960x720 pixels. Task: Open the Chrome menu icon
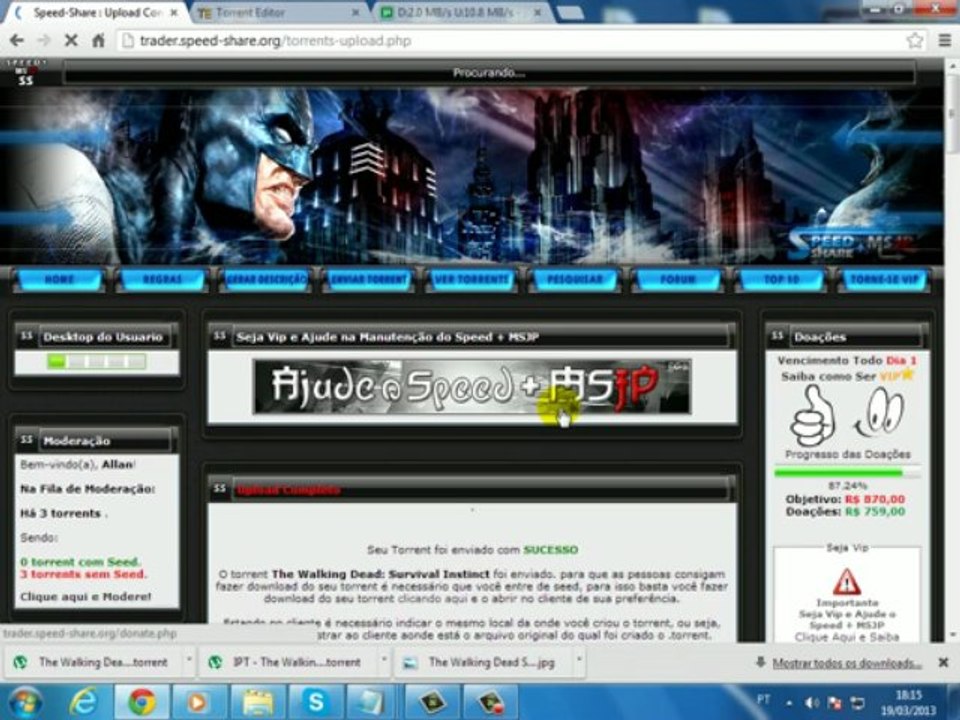pyautogui.click(x=945, y=41)
